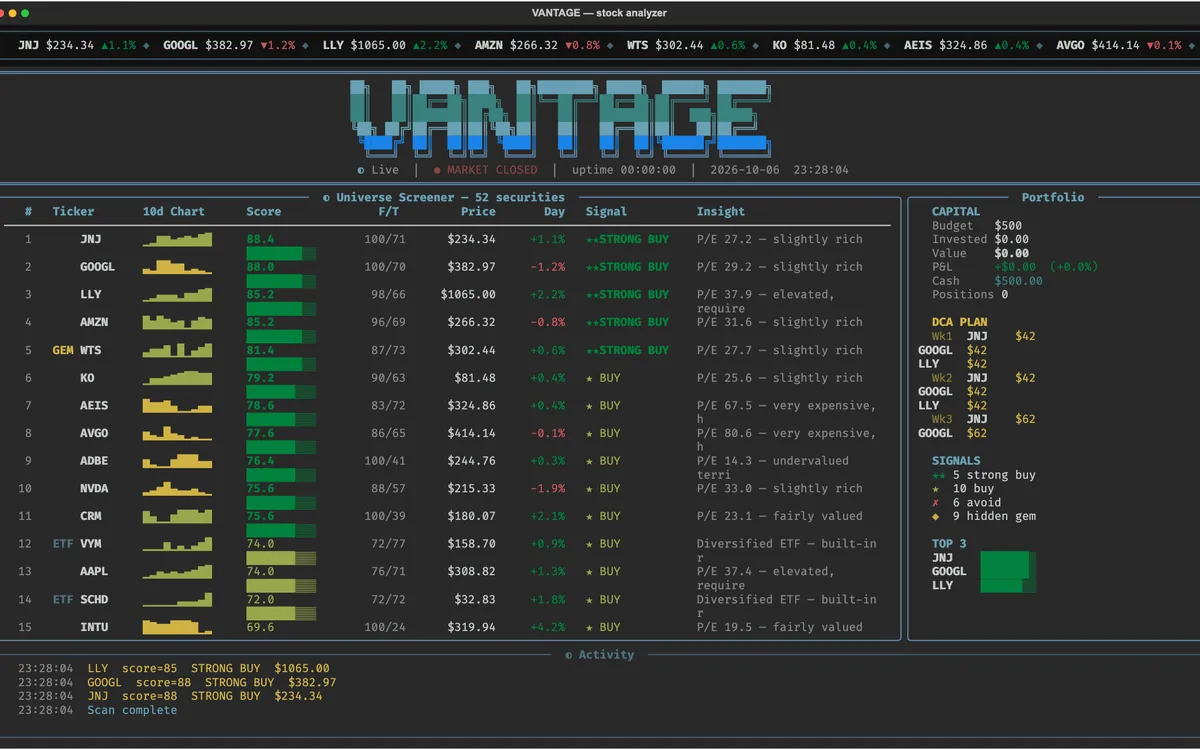1200x750 pixels.
Task: Click the GEM badge on the WTS row
Action: click(63, 351)
